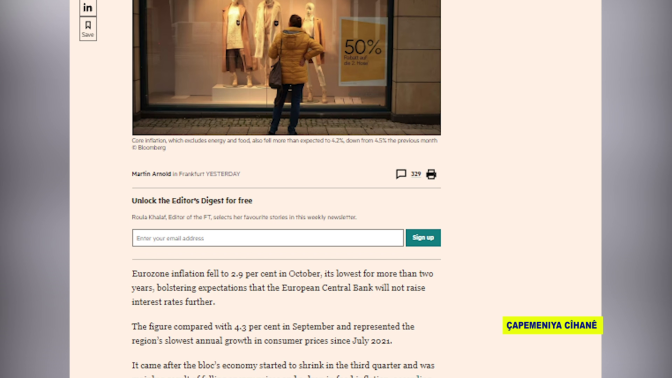The height and width of the screenshot is (378, 672).
Task: Select the 'Unlock the Editor's Digest for free' heading
Action: point(192,201)
